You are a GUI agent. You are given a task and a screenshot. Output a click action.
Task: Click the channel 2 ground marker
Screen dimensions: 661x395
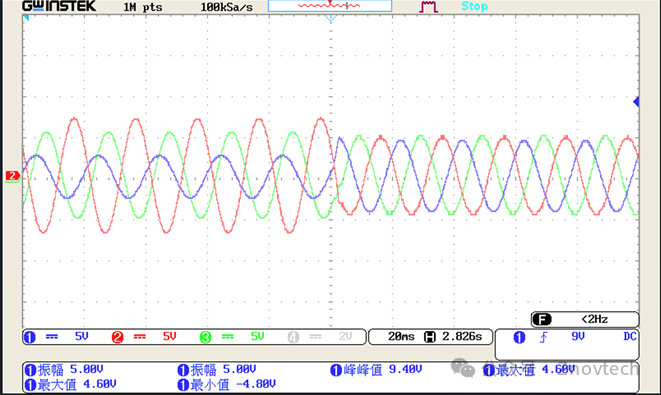pyautogui.click(x=12, y=176)
